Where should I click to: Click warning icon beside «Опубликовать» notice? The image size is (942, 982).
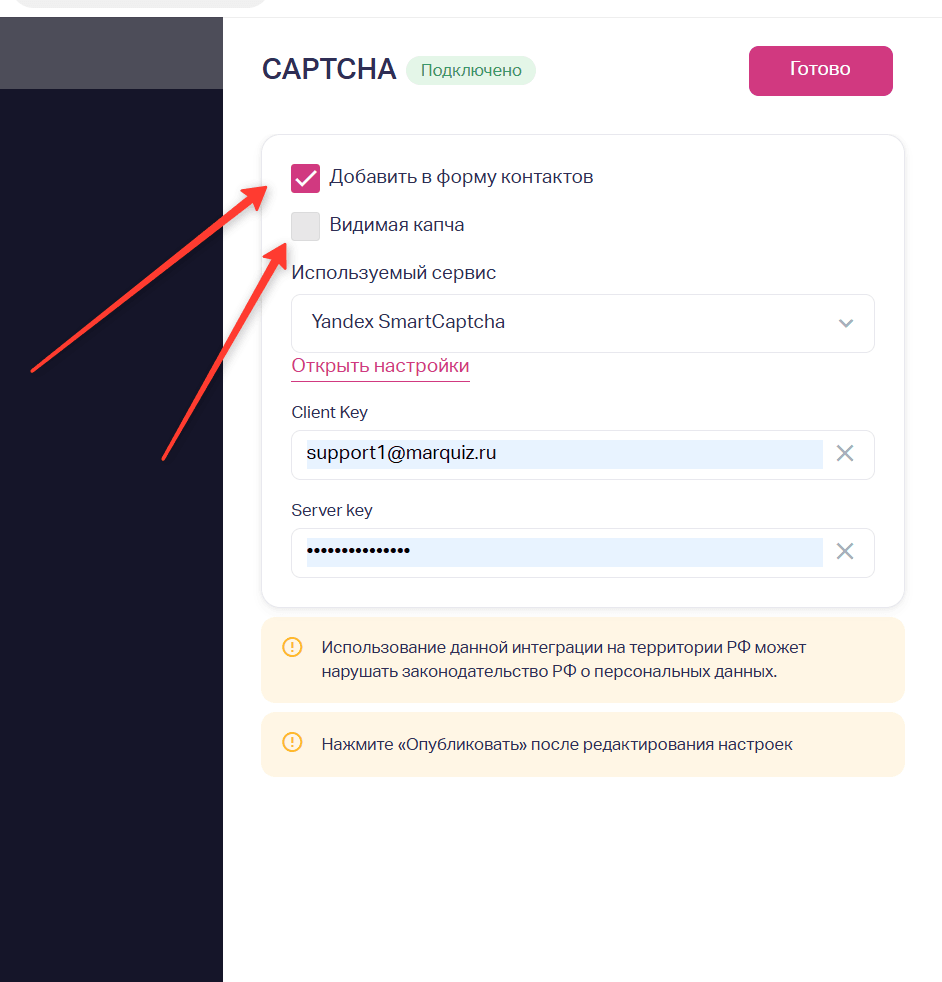click(x=292, y=743)
